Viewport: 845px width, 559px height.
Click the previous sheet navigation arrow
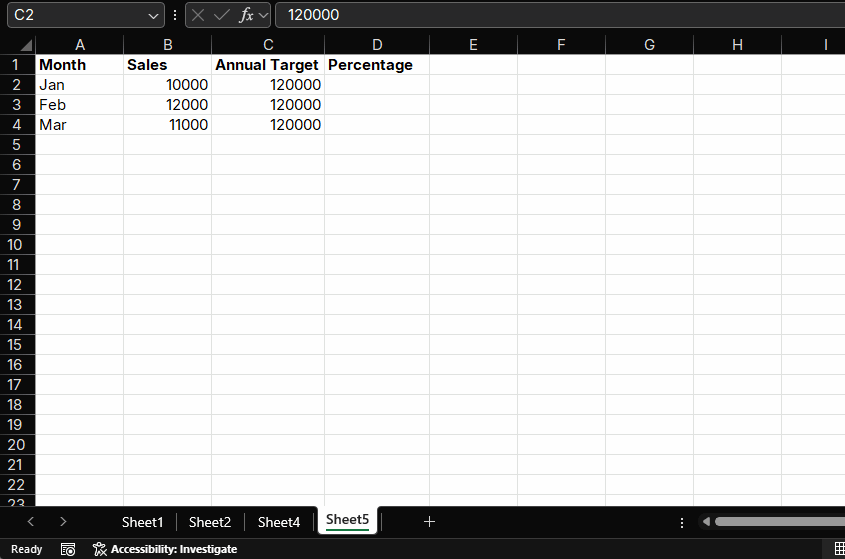pyautogui.click(x=31, y=522)
